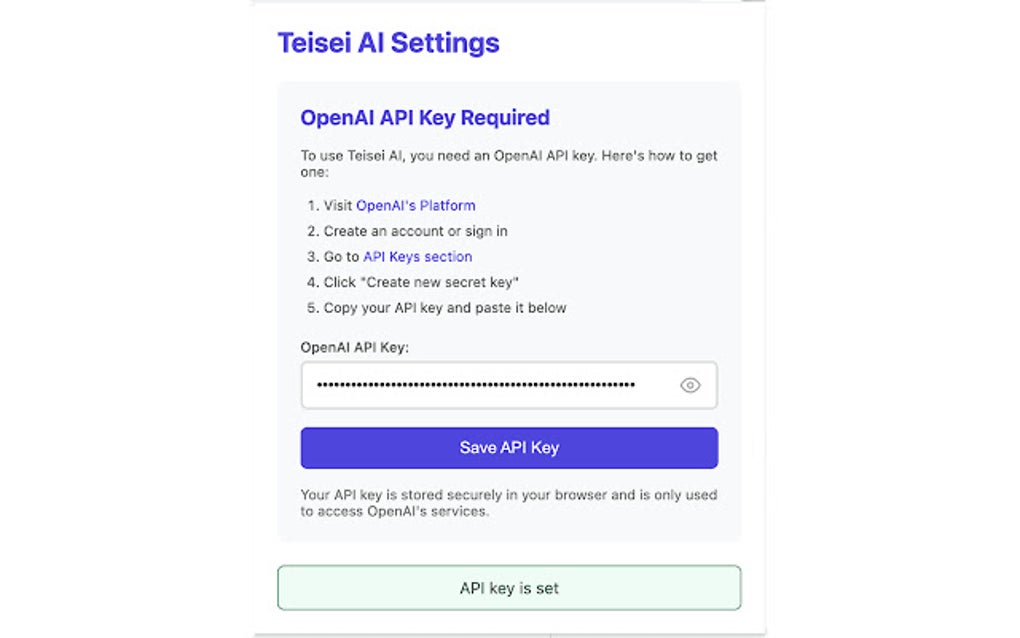Open the OpenAI's Platform link

416,205
